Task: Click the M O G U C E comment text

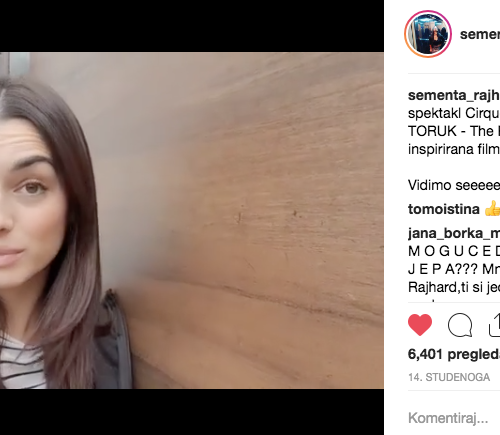Action: pyautogui.click(x=454, y=251)
